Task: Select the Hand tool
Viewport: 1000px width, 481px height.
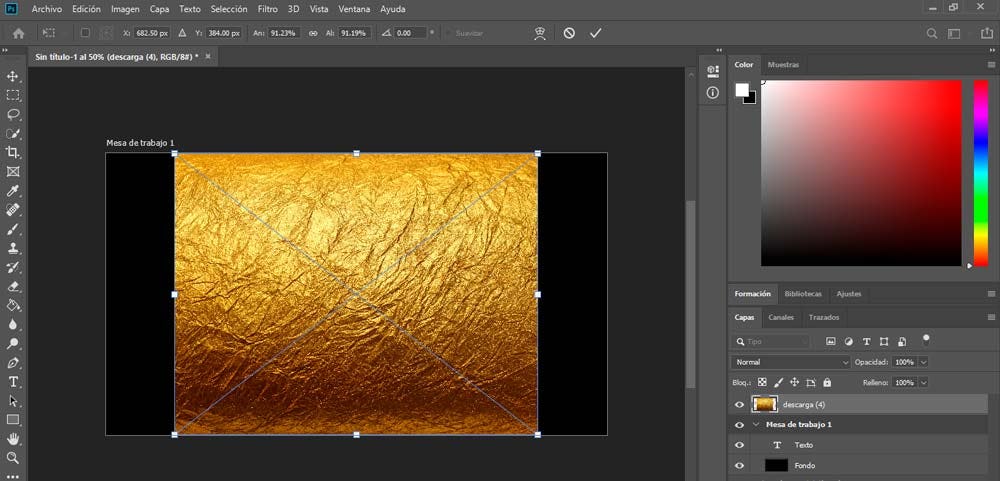Action: pos(13,438)
